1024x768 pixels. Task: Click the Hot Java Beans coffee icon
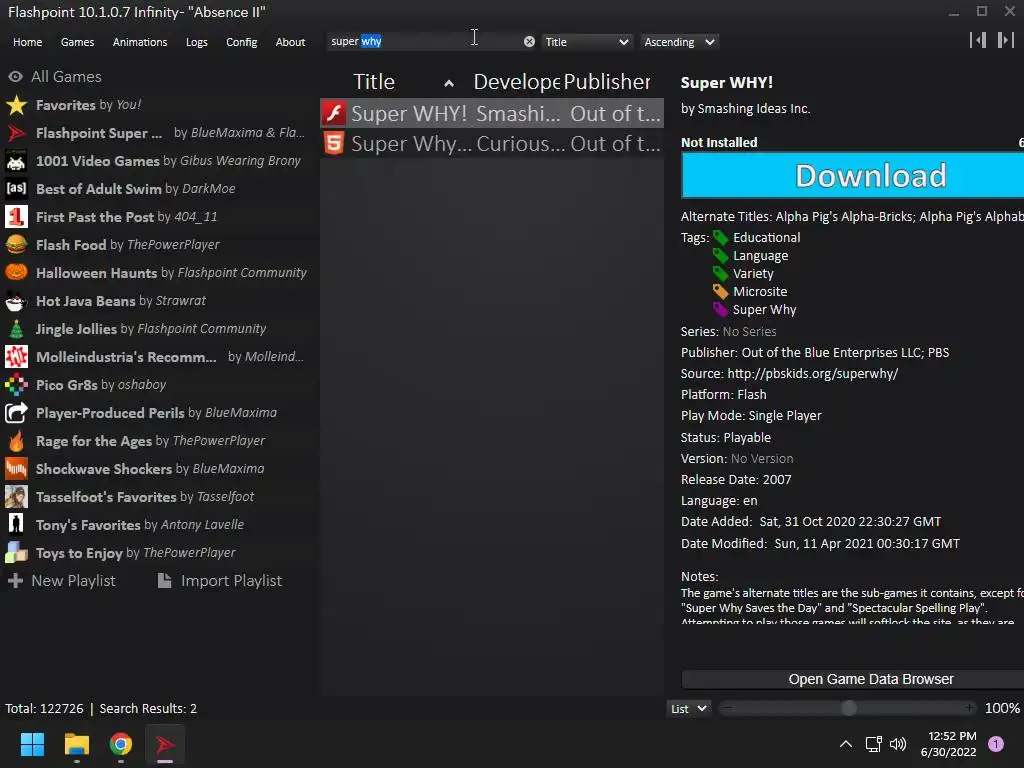coord(16,301)
